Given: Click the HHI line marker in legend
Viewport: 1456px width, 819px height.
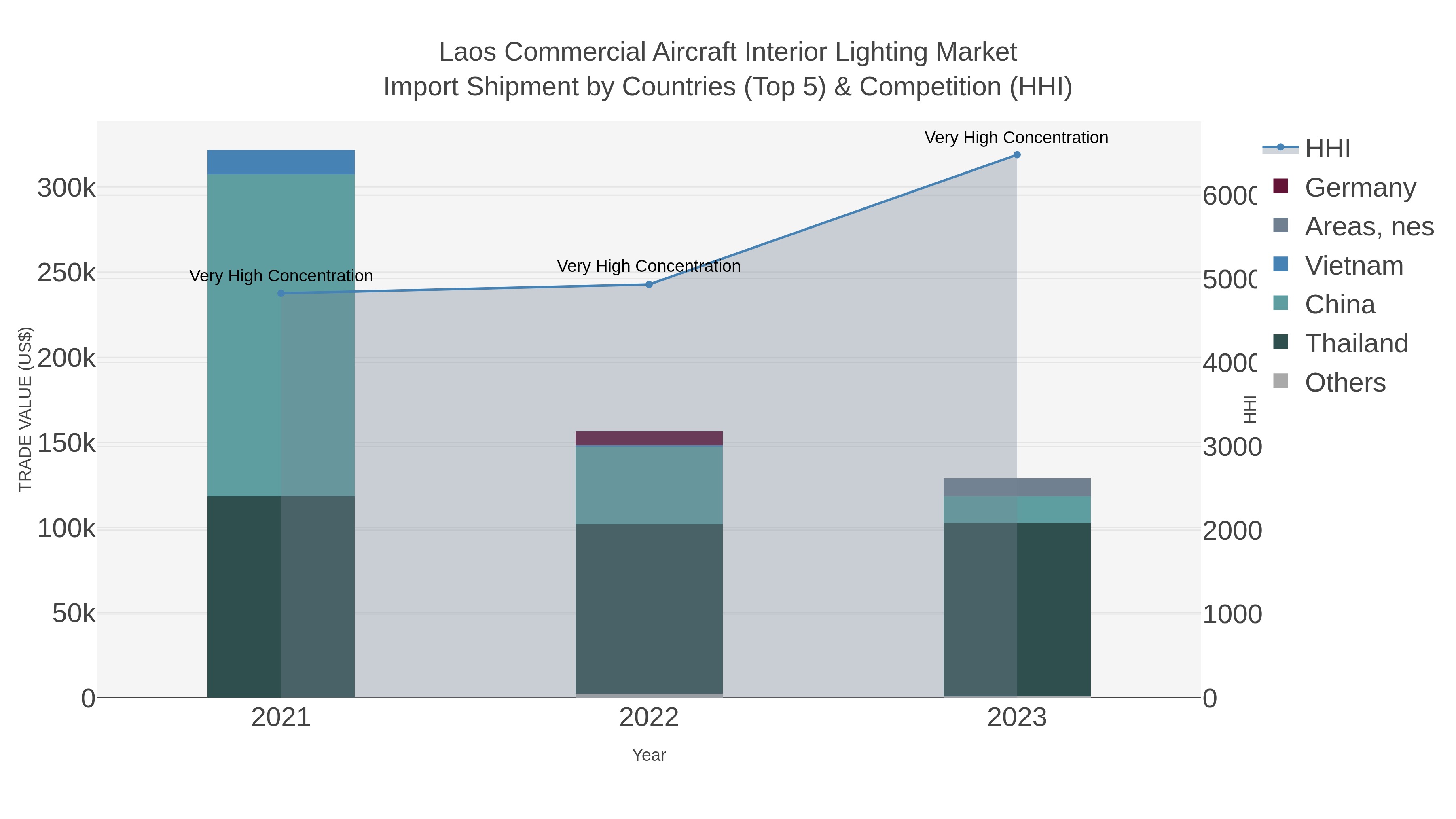Looking at the screenshot, I should point(1280,148).
